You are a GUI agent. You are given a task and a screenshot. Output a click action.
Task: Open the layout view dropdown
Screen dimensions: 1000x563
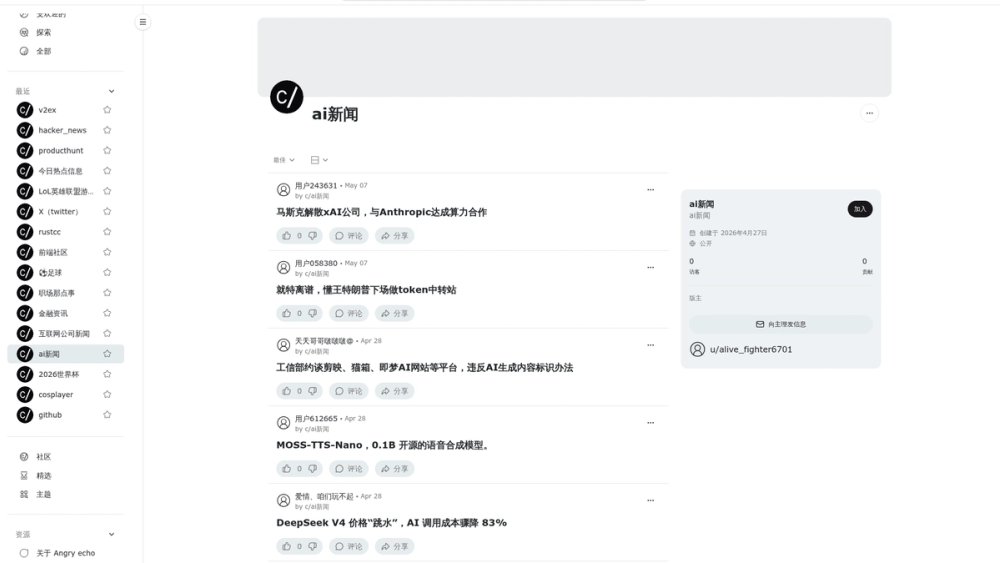coord(319,160)
